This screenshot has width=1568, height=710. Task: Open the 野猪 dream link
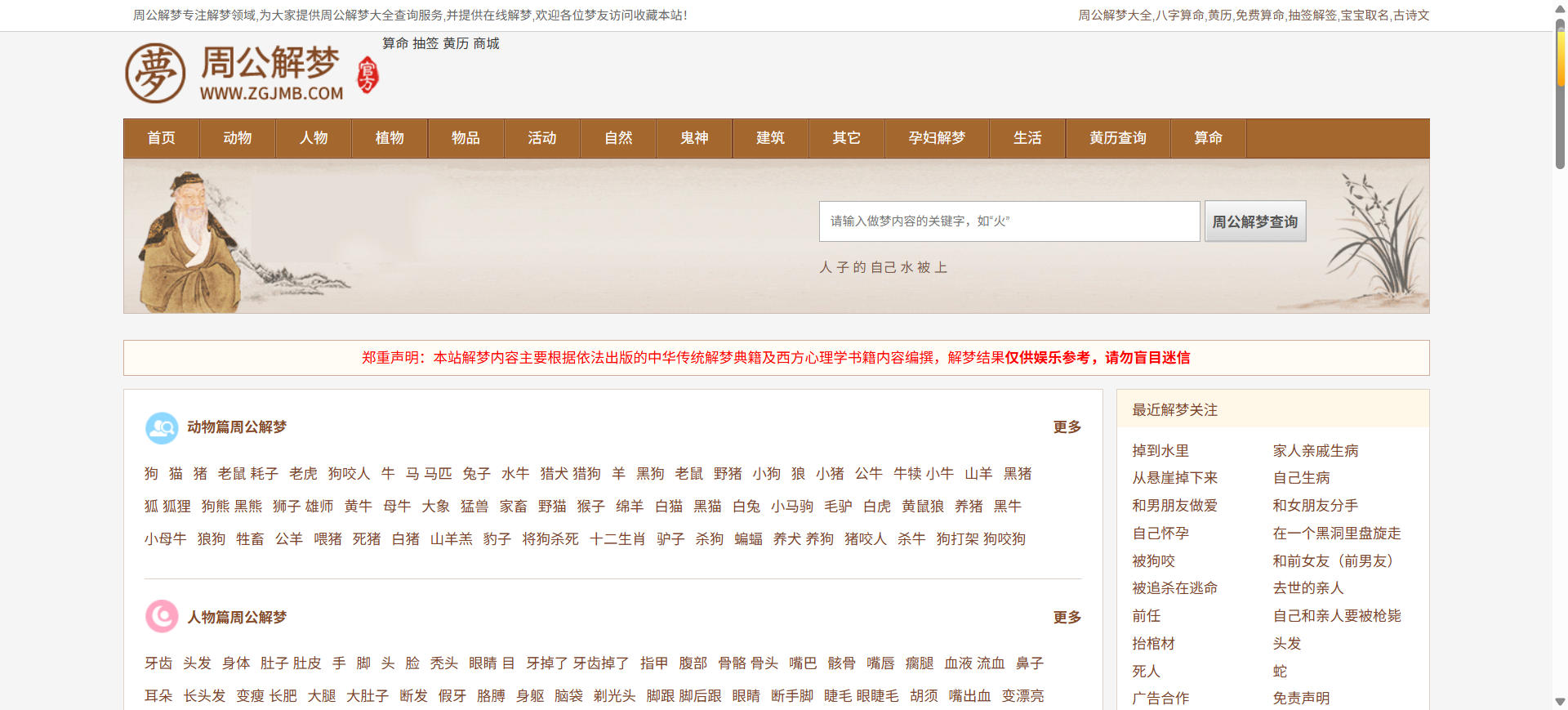click(x=728, y=474)
